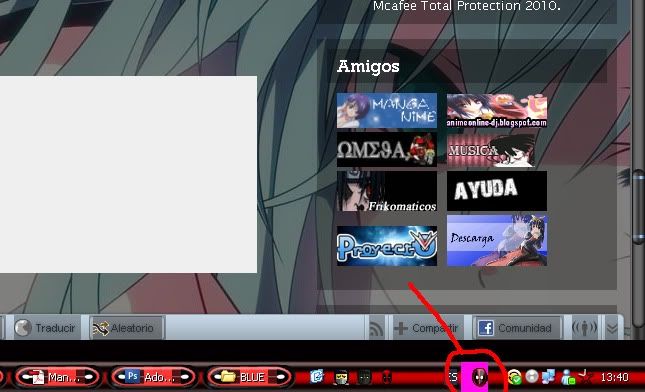Open the Omega friend banner
Image resolution: width=645 pixels, height=392 pixels.
[x=387, y=150]
